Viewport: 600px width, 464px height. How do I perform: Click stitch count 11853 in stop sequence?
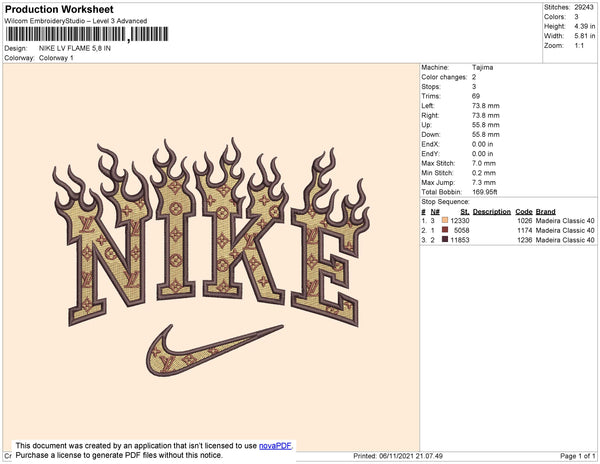pyautogui.click(x=460, y=240)
